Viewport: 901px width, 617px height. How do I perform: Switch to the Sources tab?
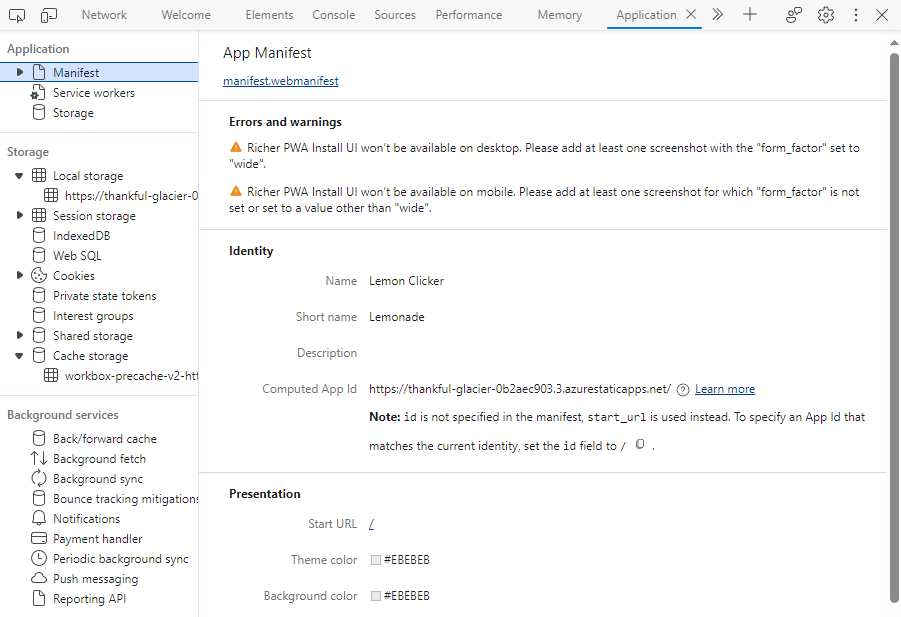point(395,15)
